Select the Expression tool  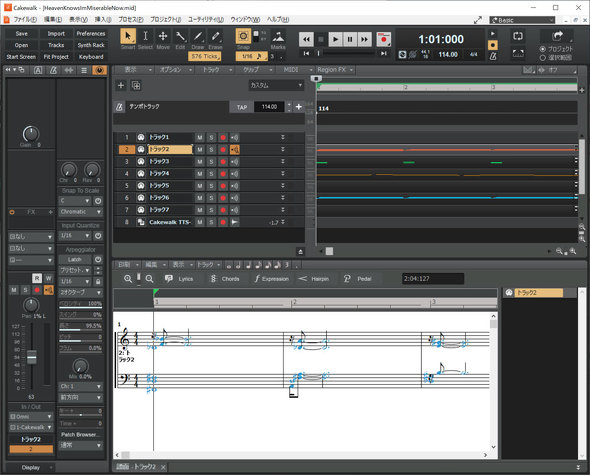click(x=272, y=279)
